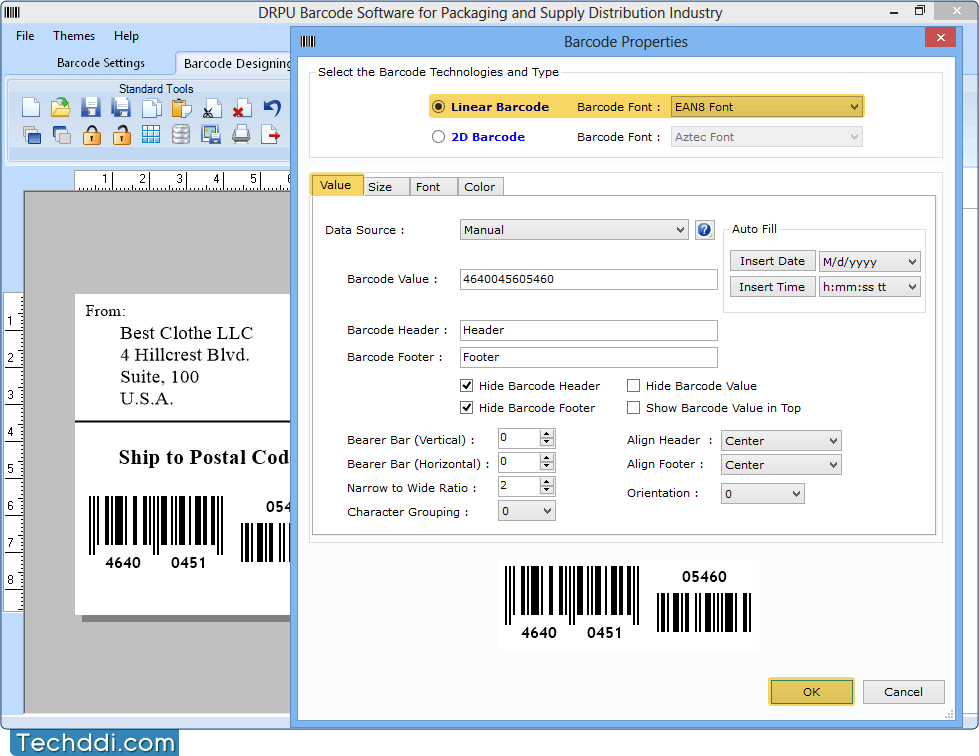
Task: Open the Align Footer dropdown
Action: [x=780, y=464]
